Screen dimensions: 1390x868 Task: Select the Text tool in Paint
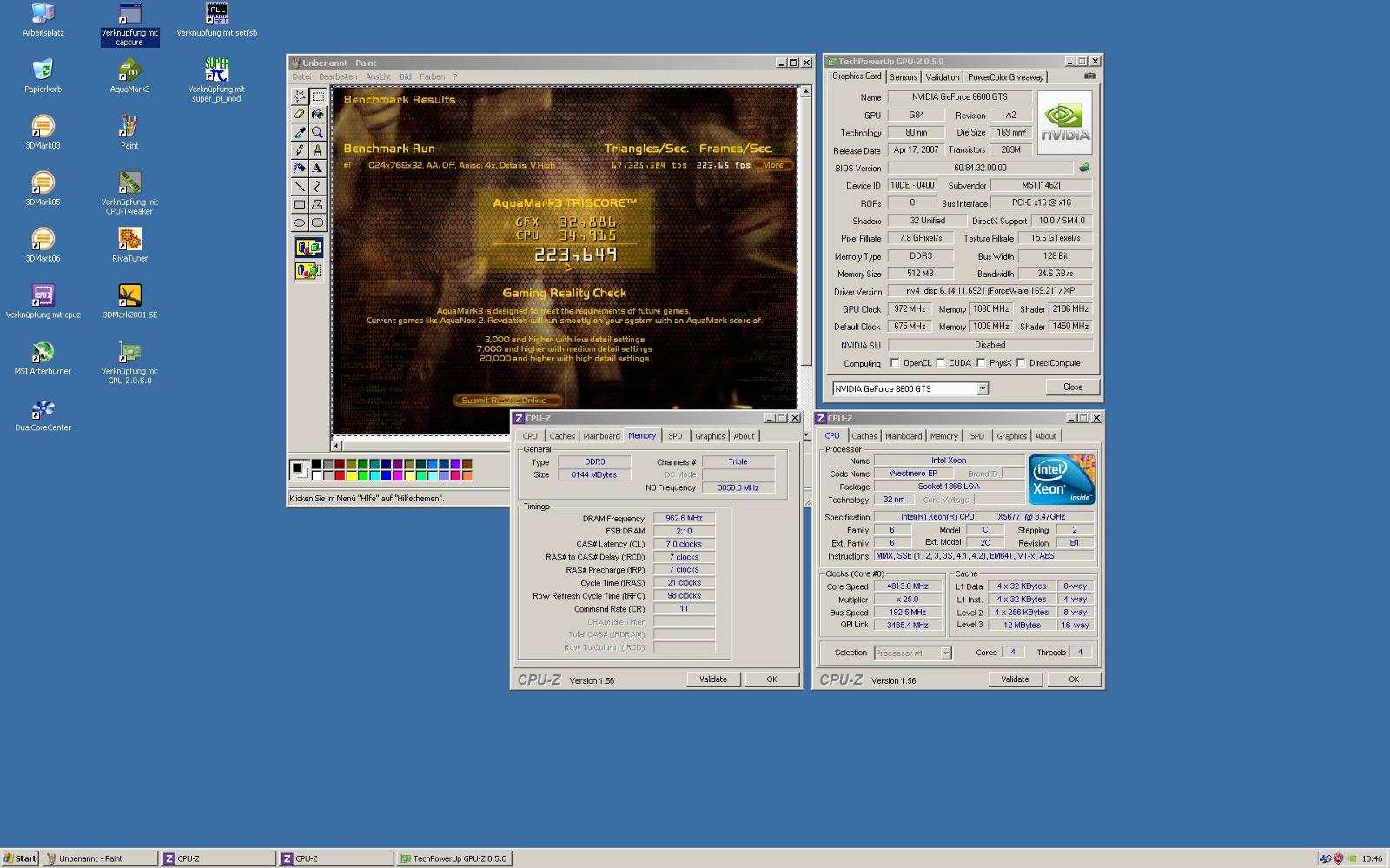[x=318, y=168]
